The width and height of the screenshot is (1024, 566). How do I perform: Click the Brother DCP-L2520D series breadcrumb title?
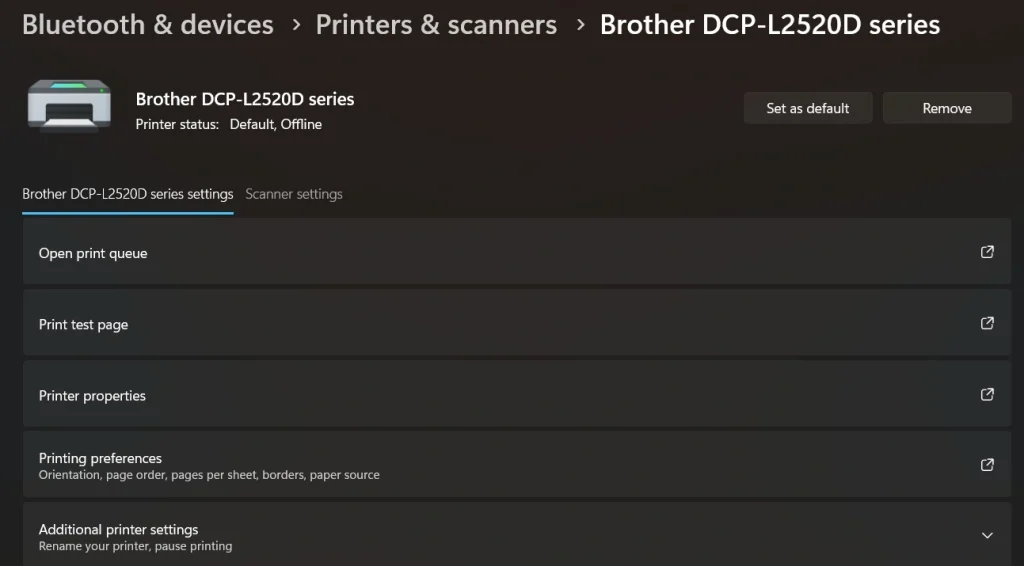point(770,25)
